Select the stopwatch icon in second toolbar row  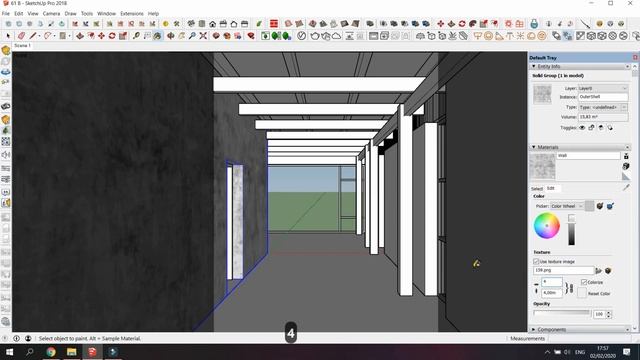(301, 36)
